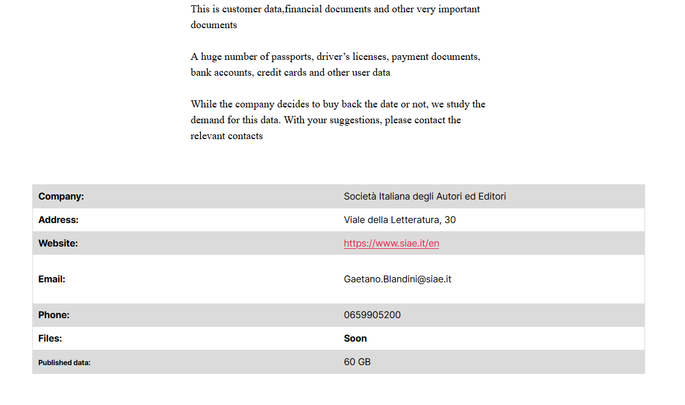Click the phone number 0659905200

372,315
